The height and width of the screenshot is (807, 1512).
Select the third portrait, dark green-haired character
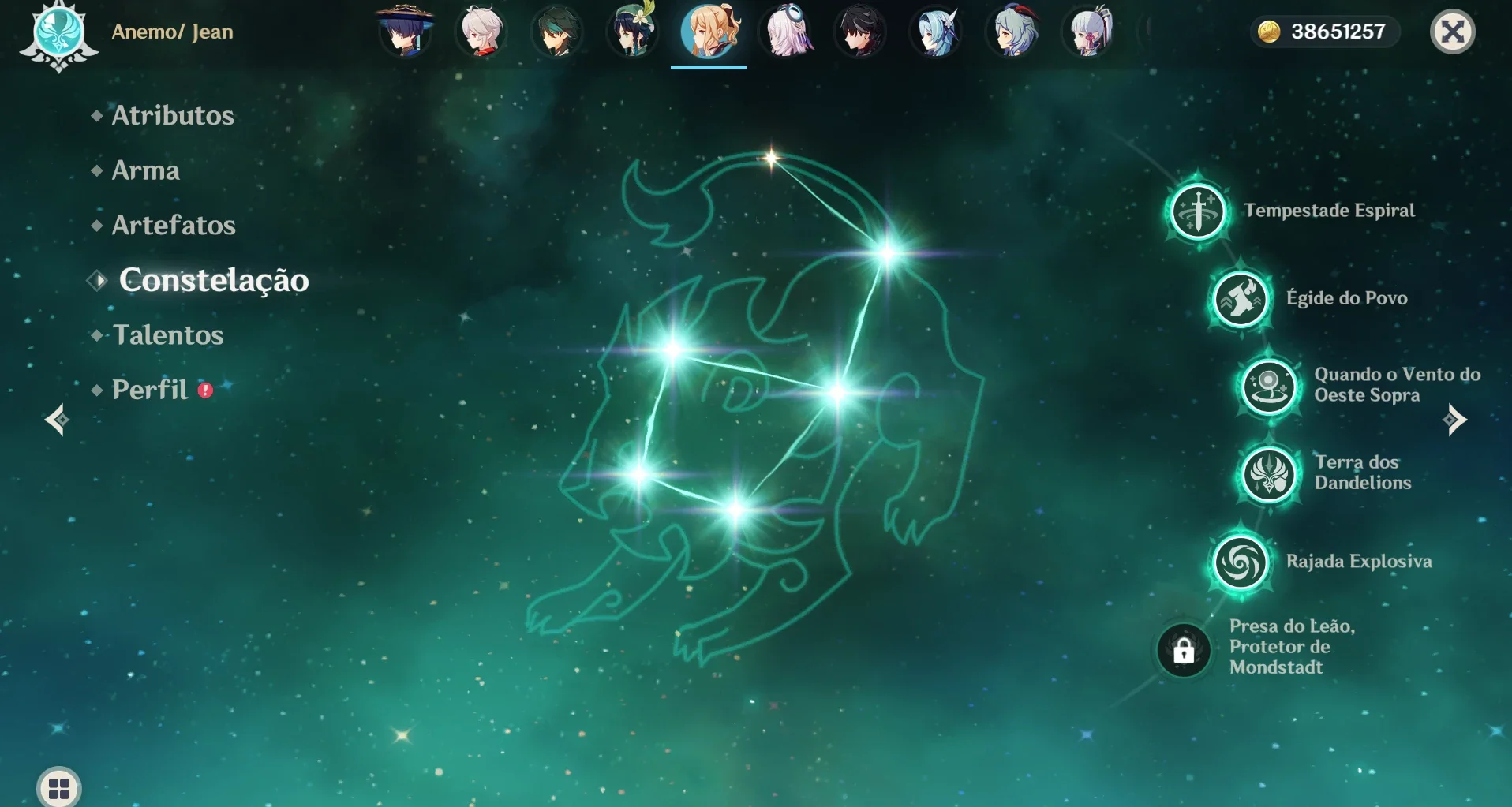click(x=556, y=31)
